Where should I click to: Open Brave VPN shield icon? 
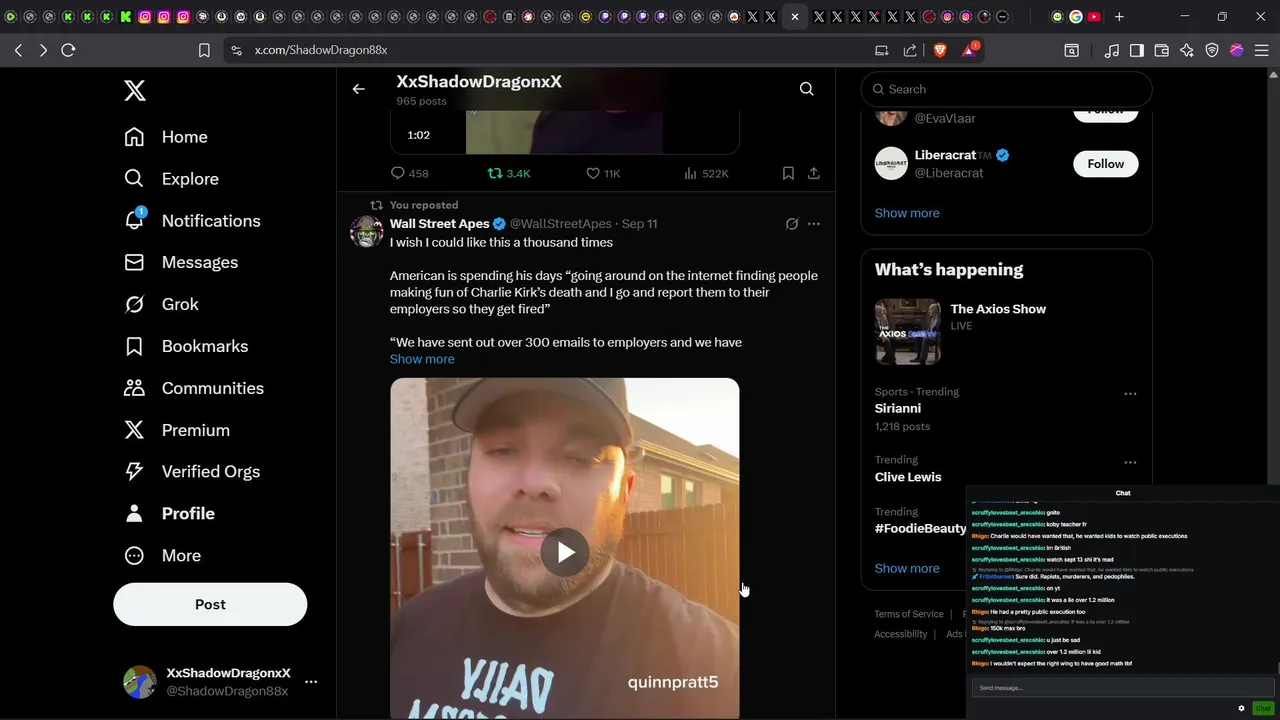(1212, 50)
